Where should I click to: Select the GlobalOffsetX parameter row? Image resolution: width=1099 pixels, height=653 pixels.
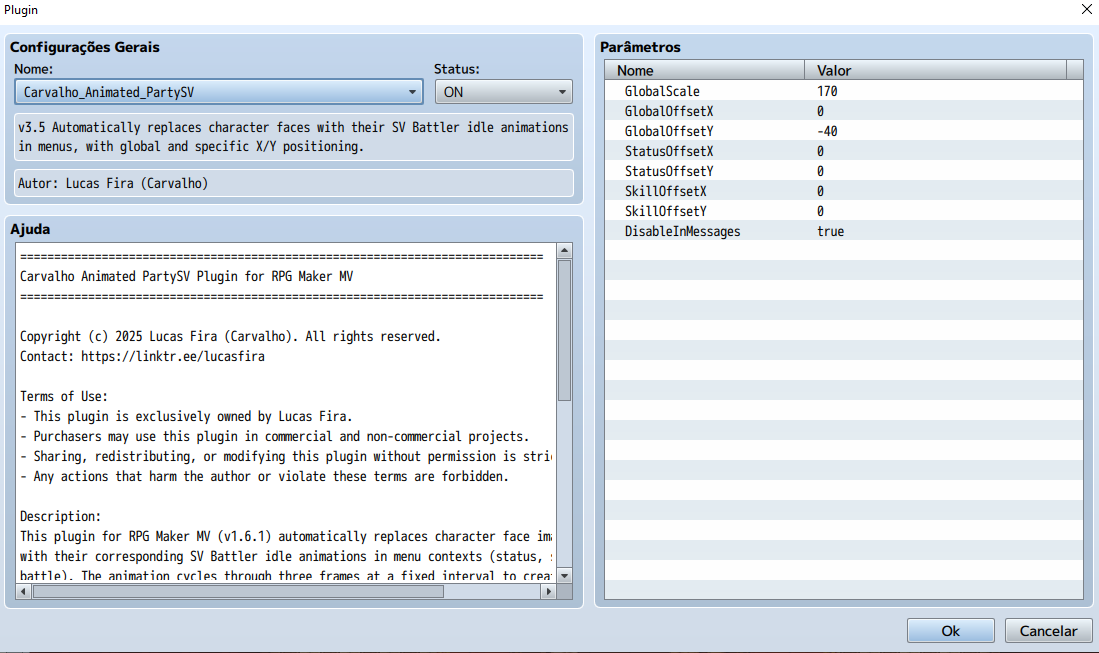[x=844, y=111]
